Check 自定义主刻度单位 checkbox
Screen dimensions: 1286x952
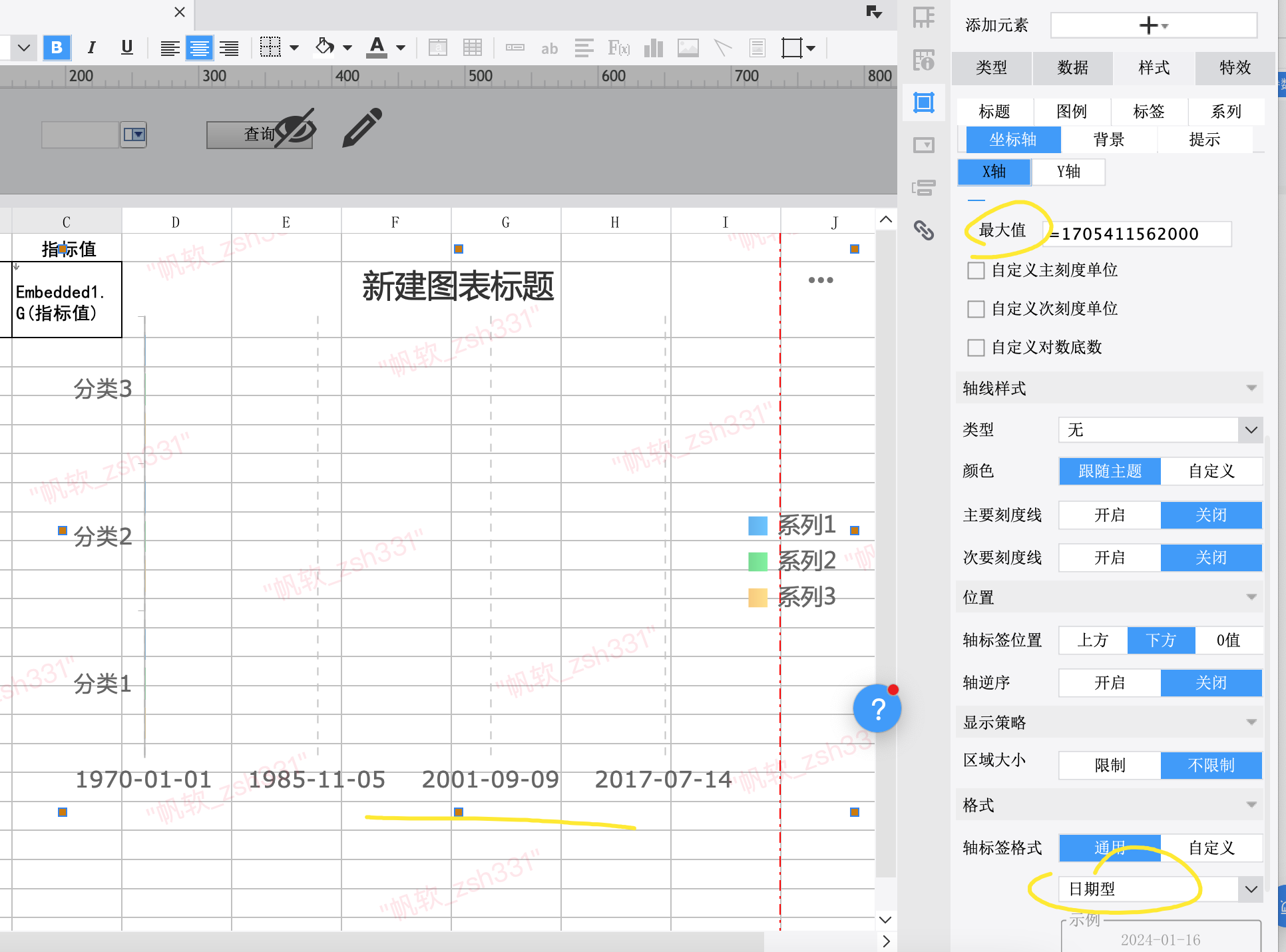[x=976, y=270]
